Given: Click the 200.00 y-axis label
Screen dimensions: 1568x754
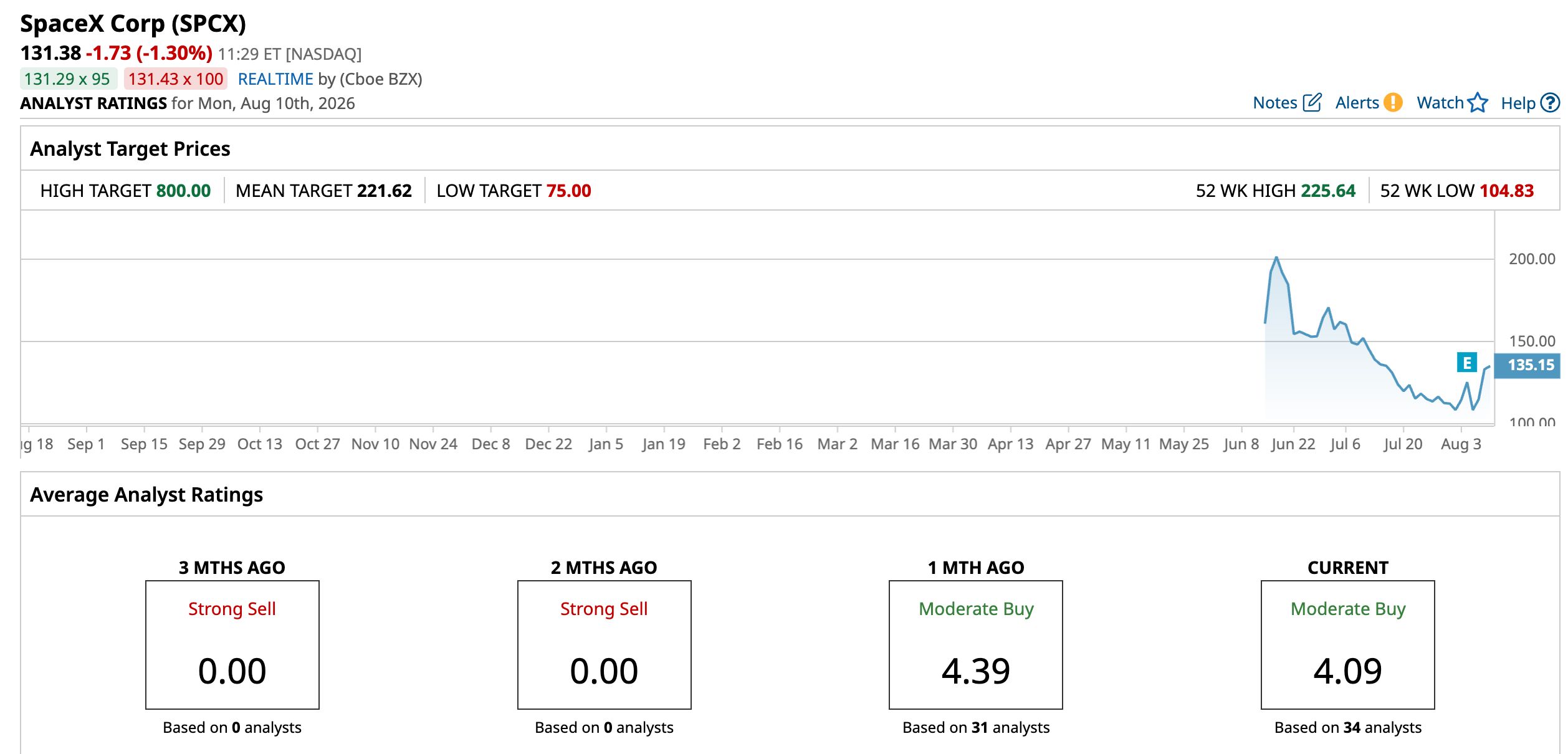Looking at the screenshot, I should (x=1532, y=259).
